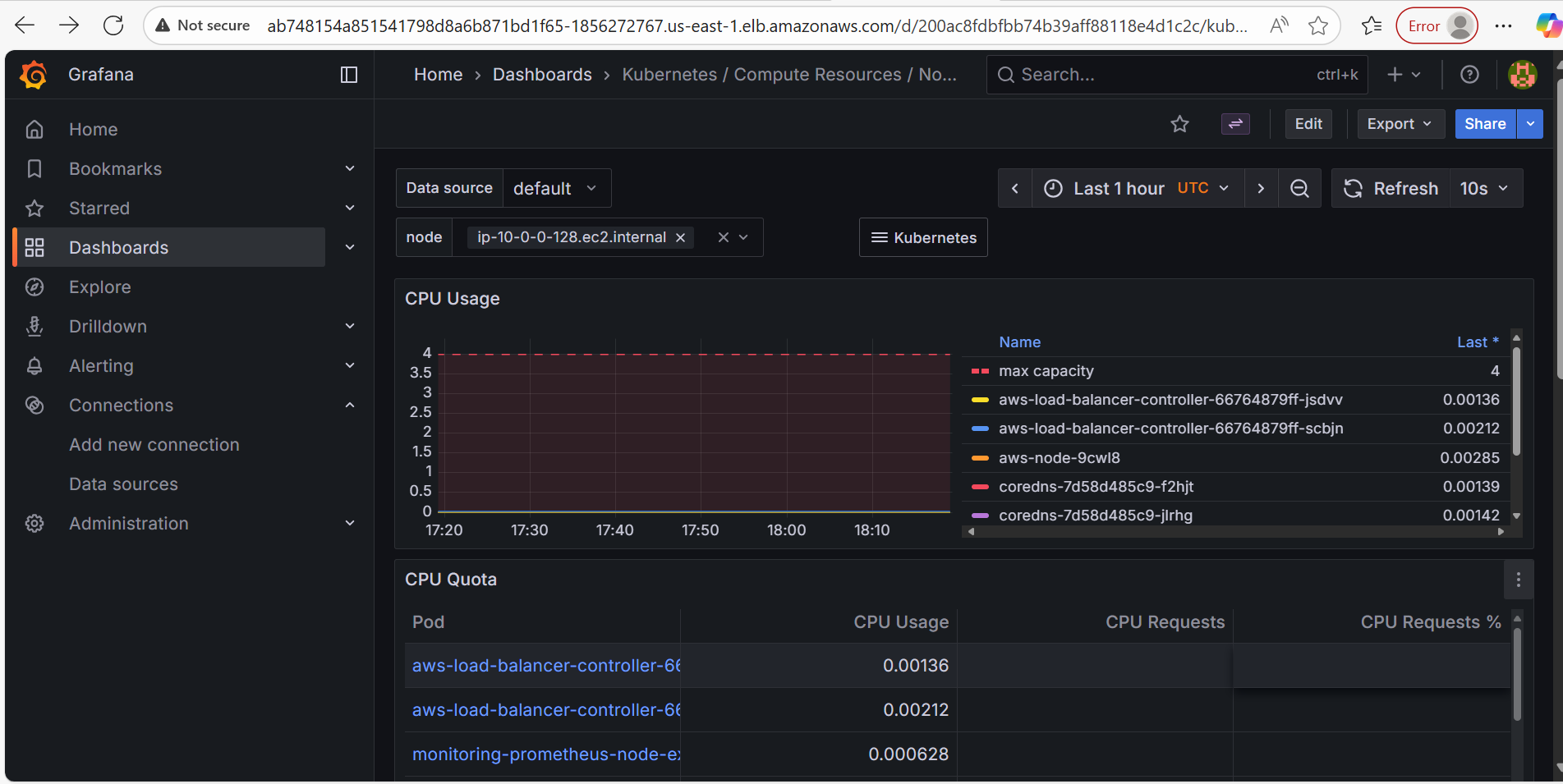
Task: Open CPU Quota panel menu dots
Action: click(x=1518, y=580)
